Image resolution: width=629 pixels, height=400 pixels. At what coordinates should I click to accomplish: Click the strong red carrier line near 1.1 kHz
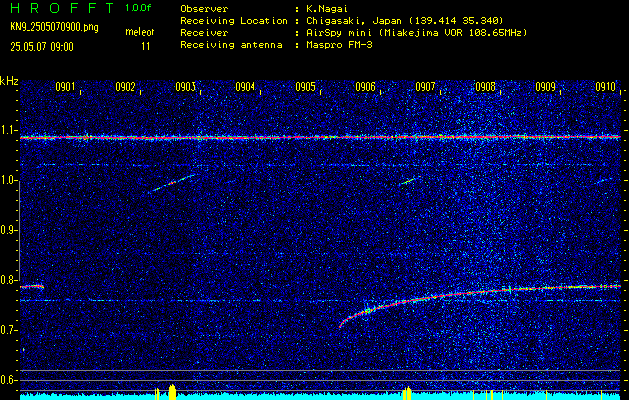click(x=320, y=137)
